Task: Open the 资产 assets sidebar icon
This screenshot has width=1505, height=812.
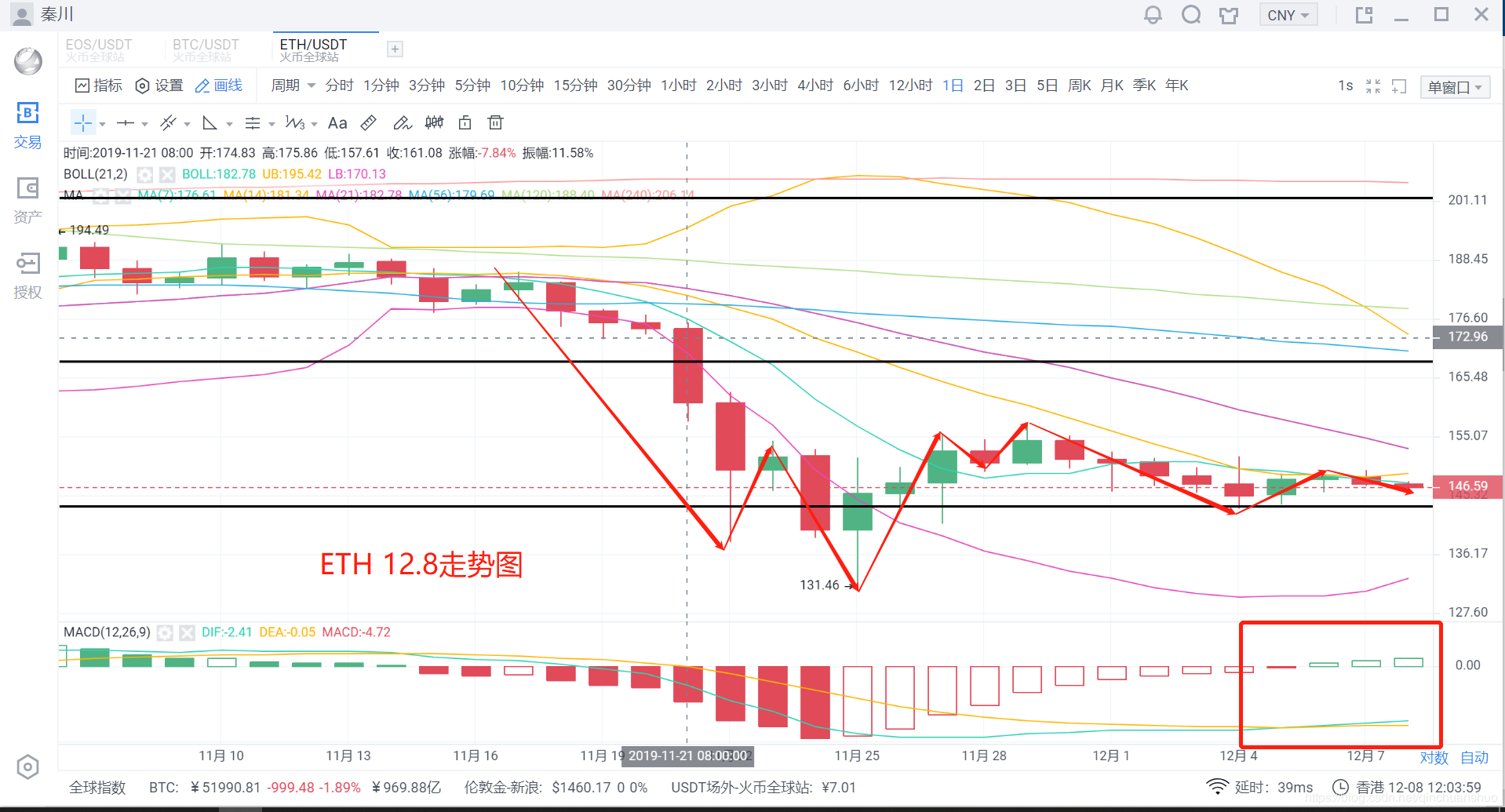Action: point(27,200)
